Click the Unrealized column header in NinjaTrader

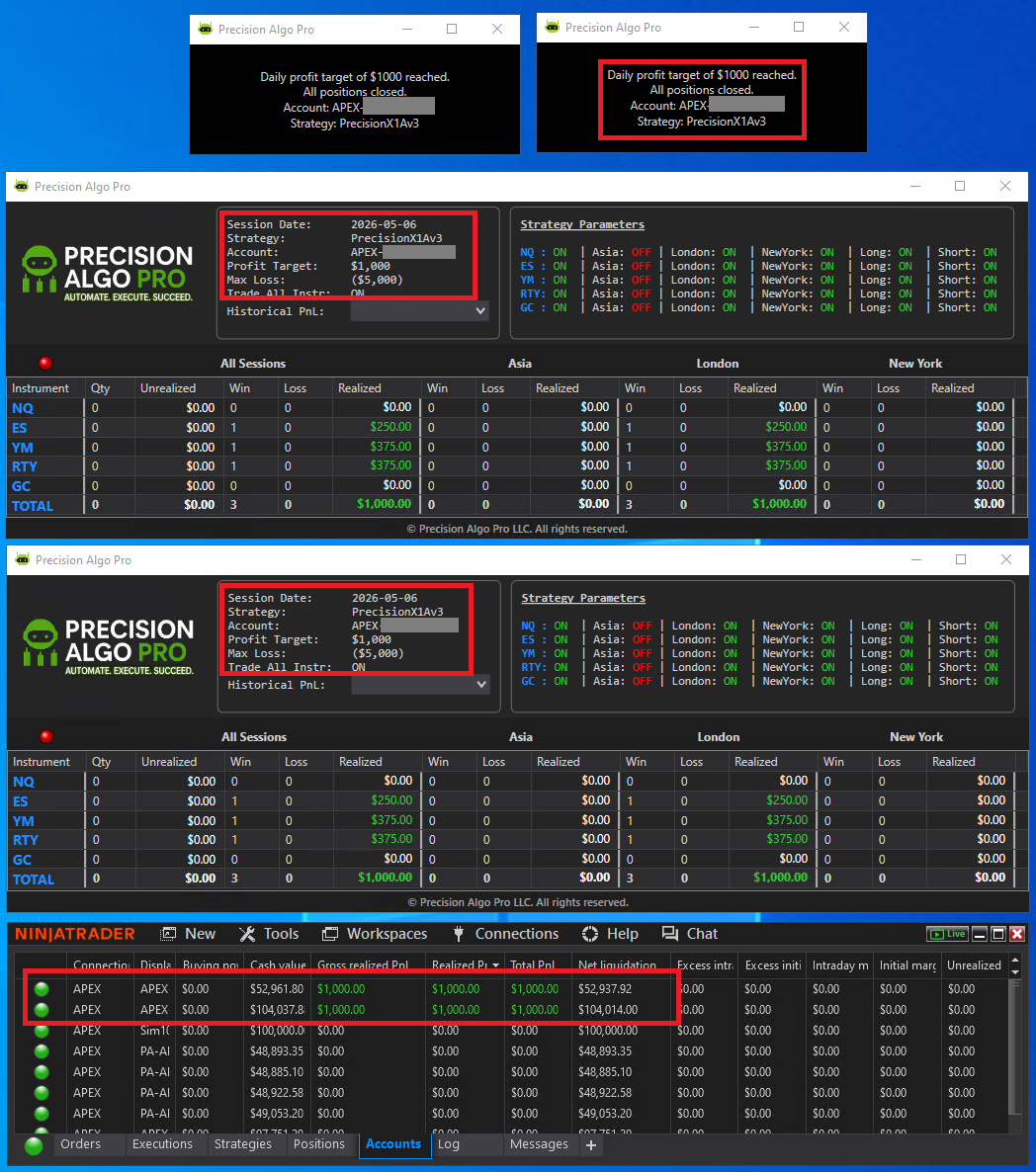(x=974, y=965)
